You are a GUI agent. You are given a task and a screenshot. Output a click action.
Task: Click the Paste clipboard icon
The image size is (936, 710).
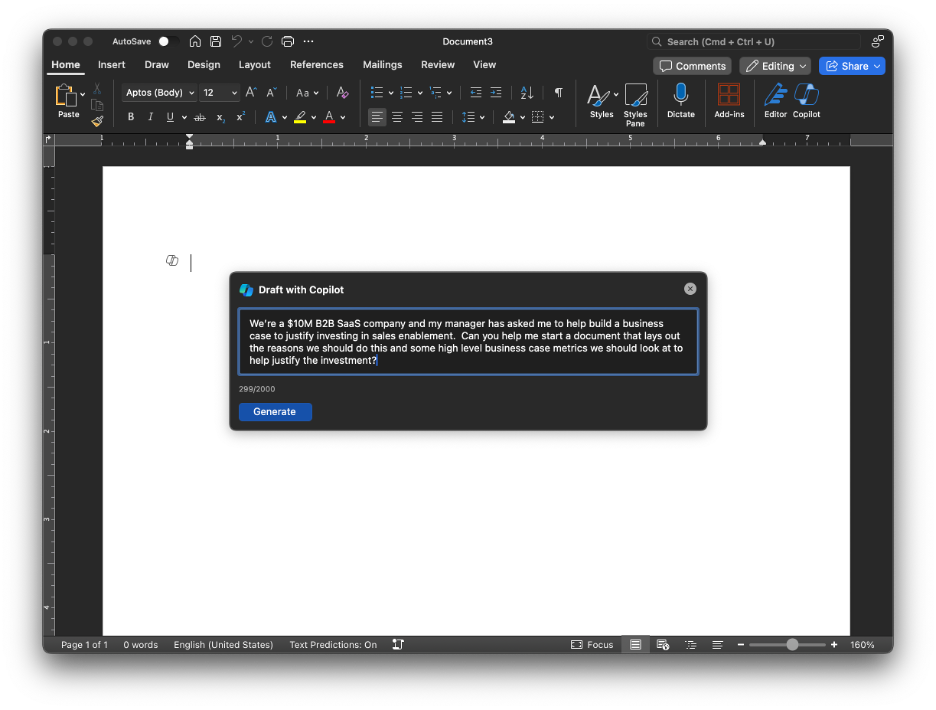pyautogui.click(x=66, y=96)
